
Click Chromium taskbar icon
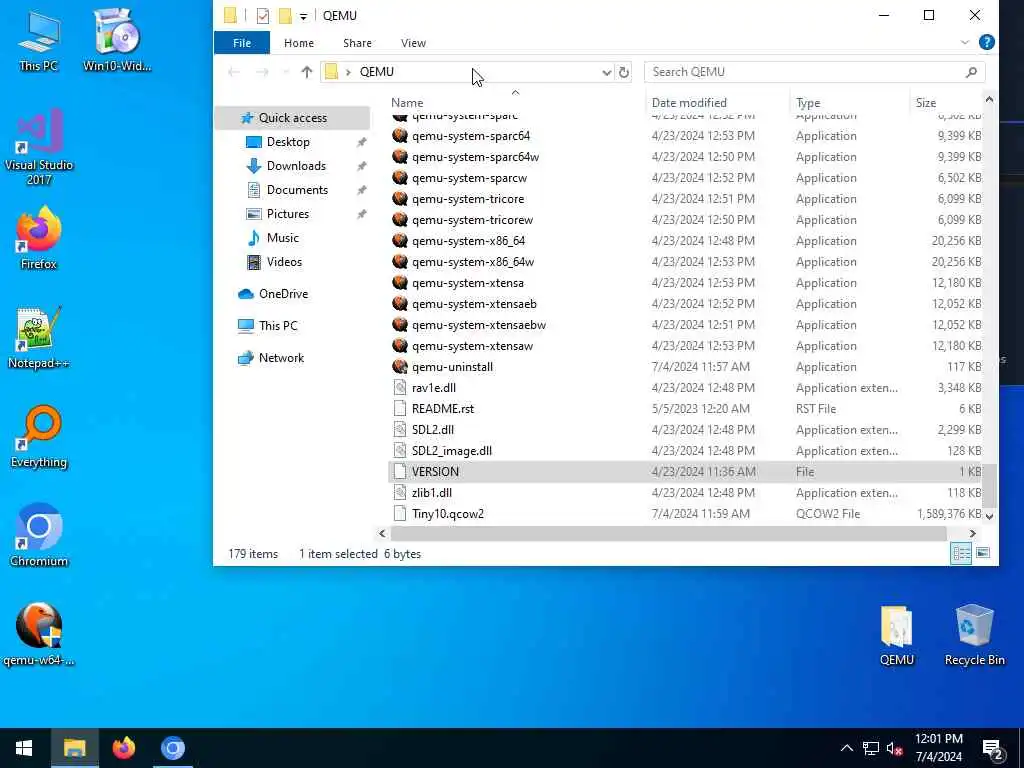(172, 748)
